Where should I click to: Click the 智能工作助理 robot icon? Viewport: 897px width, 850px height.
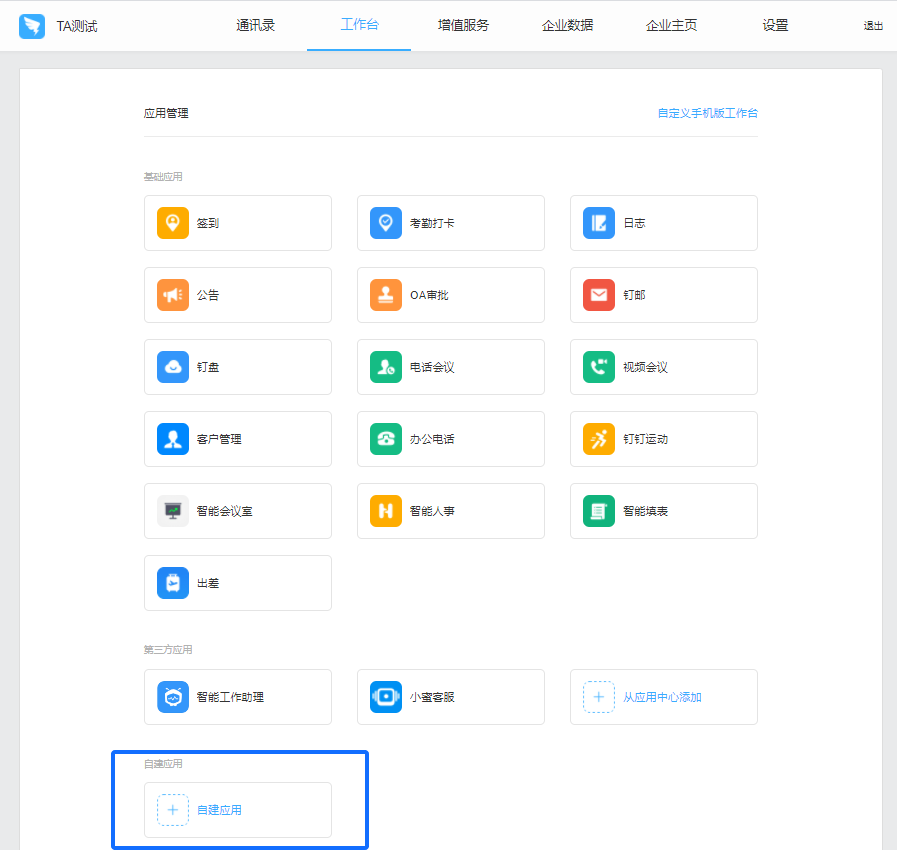coord(173,697)
